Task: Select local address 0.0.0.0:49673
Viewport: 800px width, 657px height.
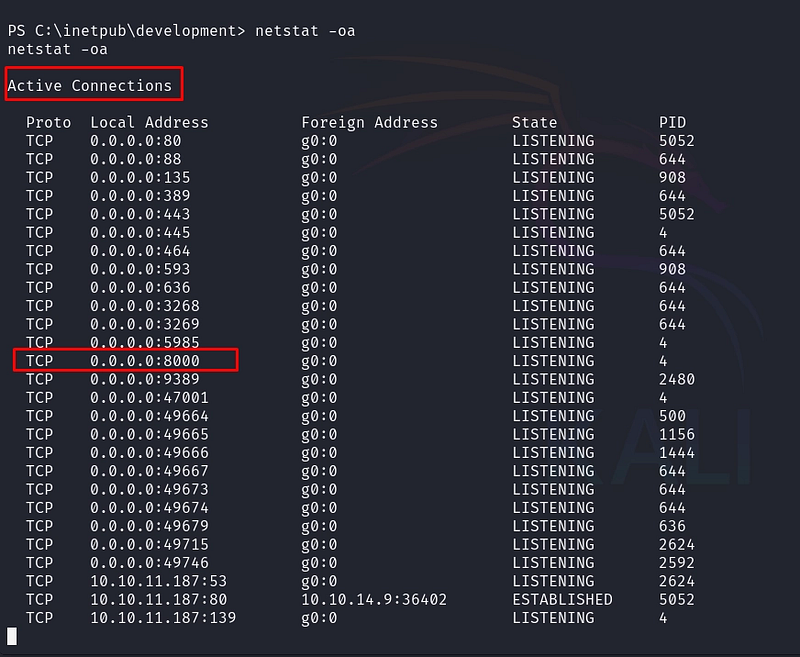Action: pos(149,490)
